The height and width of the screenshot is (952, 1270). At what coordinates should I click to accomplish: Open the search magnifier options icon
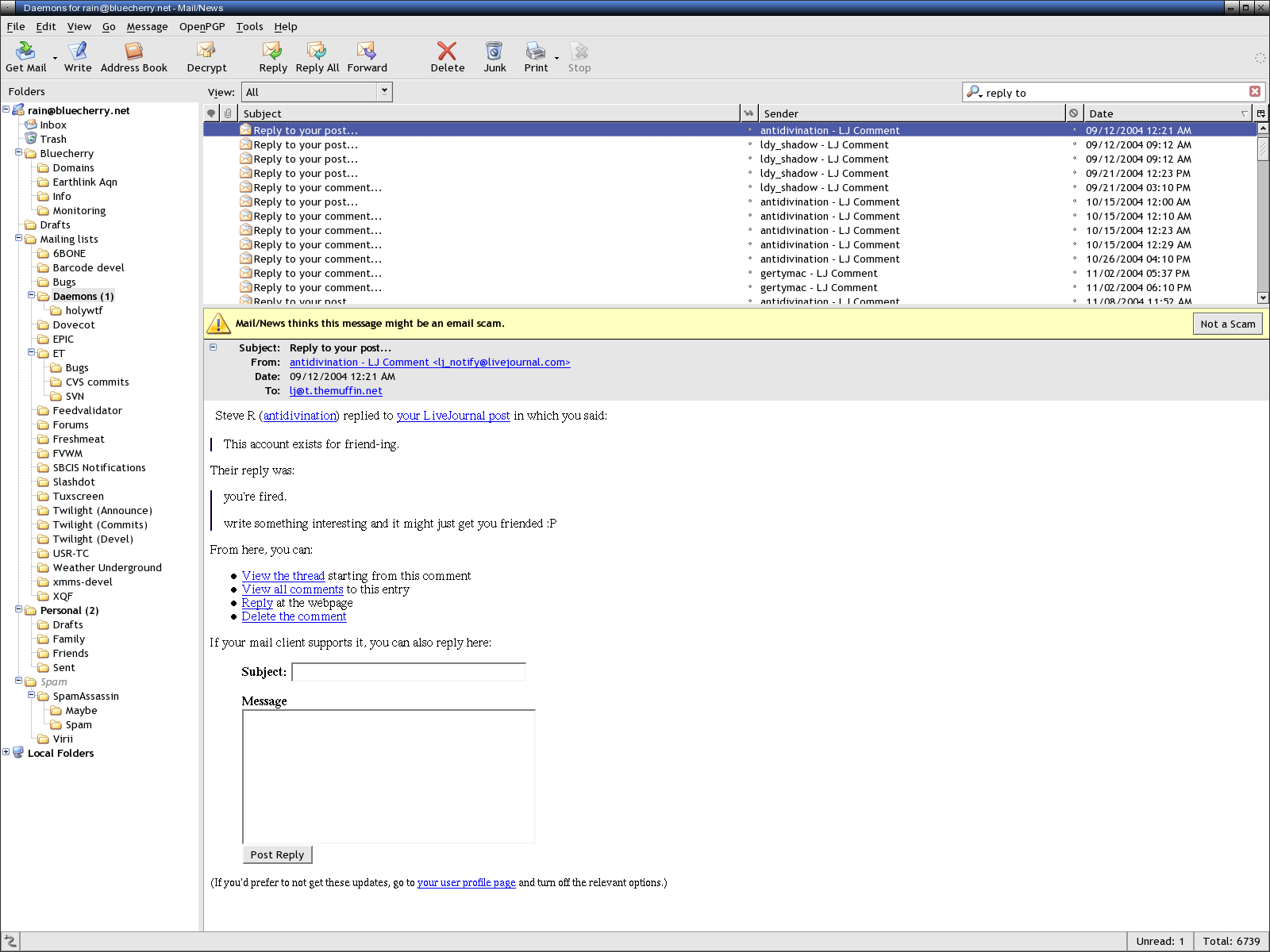pos(975,92)
